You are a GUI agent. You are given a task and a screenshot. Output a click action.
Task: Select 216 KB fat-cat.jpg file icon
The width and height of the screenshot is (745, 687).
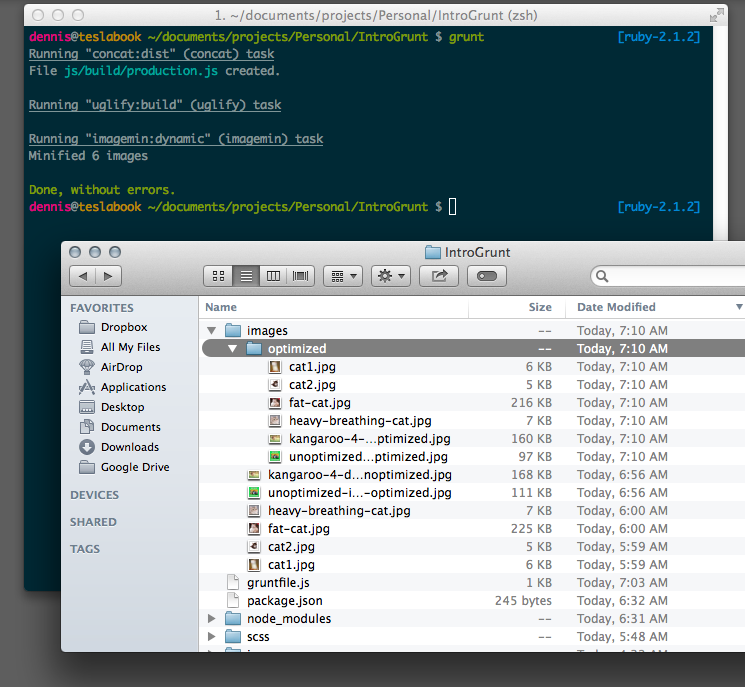click(275, 403)
